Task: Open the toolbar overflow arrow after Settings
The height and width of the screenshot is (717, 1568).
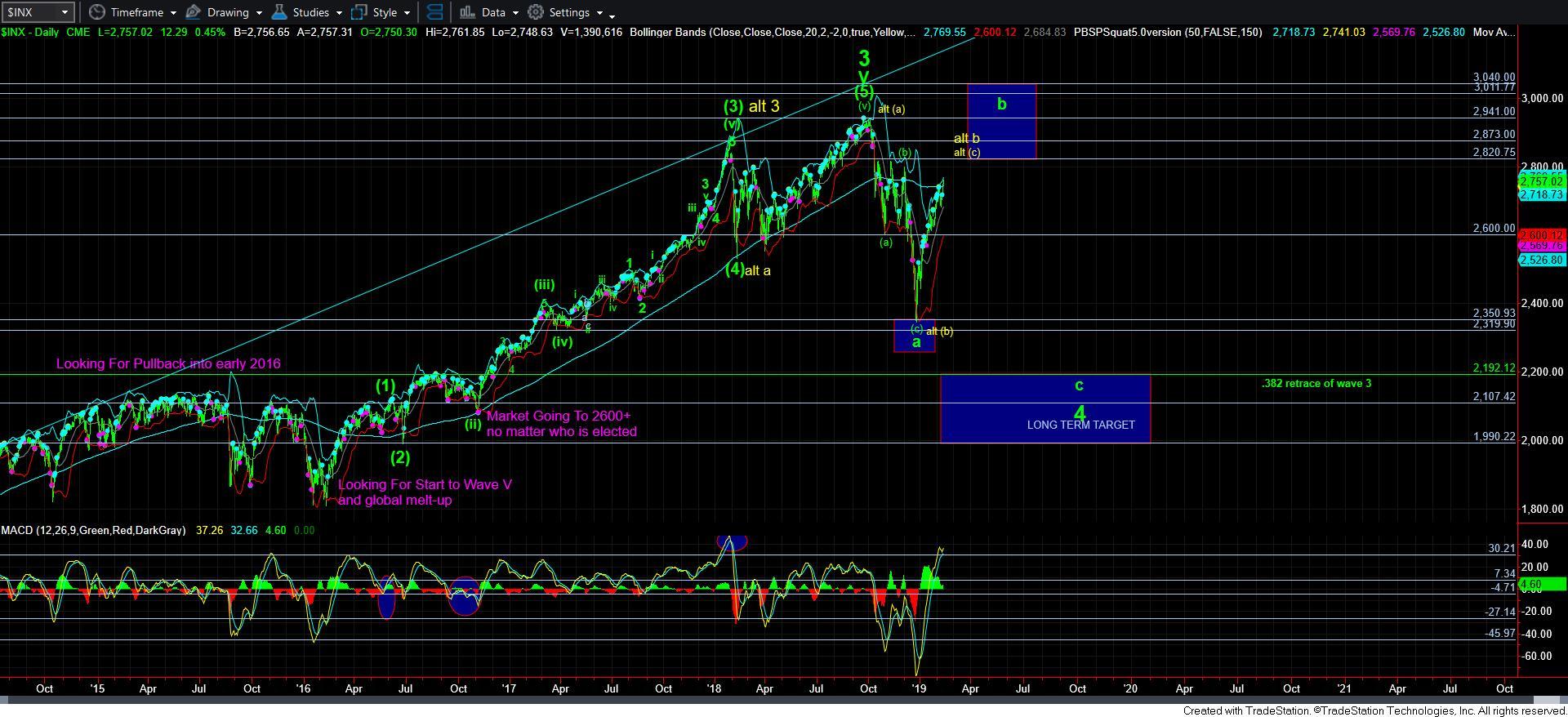Action: [x=612, y=16]
